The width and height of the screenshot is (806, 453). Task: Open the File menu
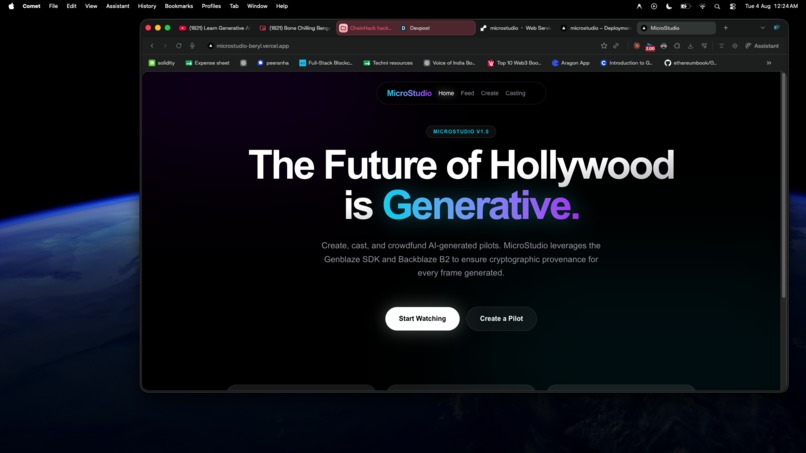53,6
